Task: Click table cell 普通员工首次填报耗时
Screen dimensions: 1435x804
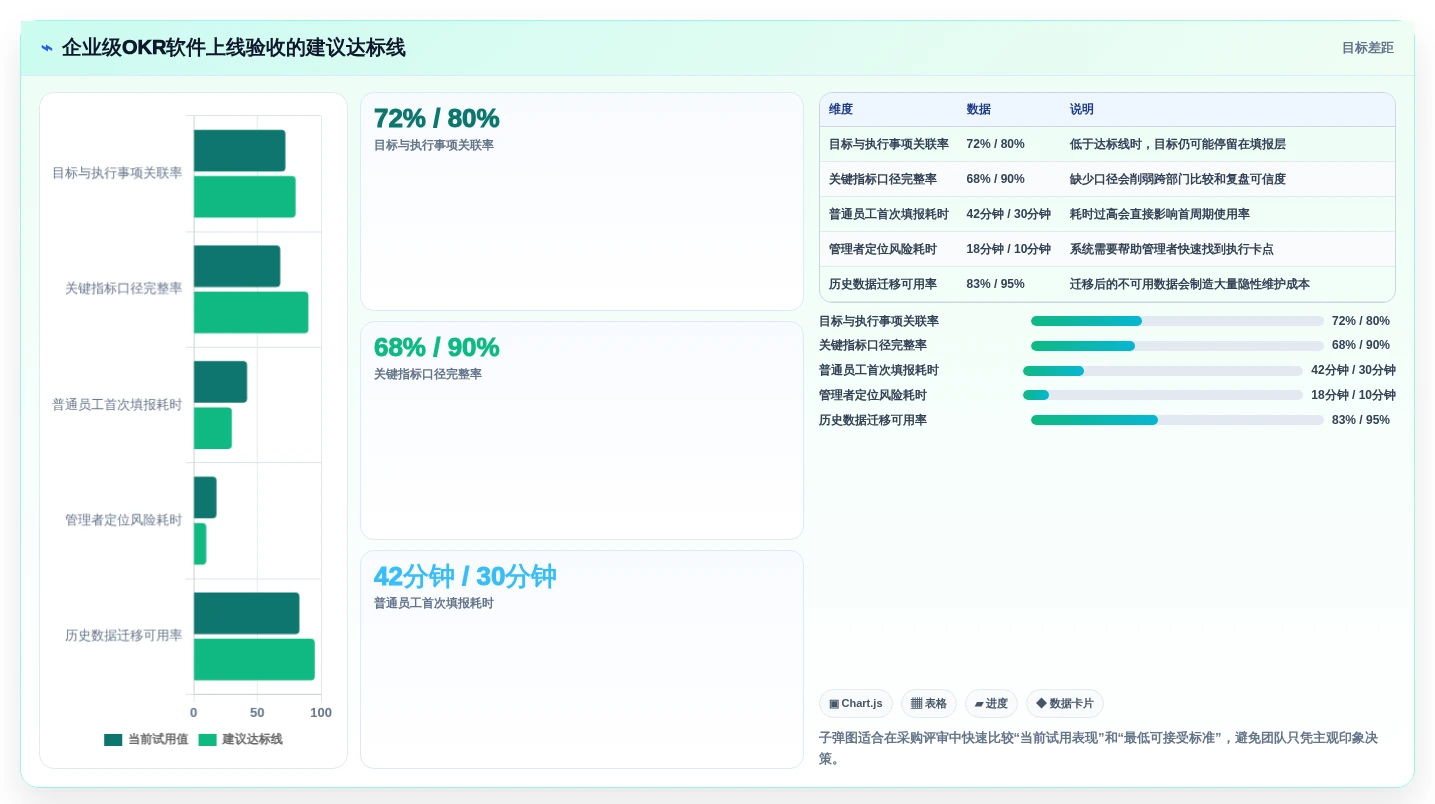Action: coord(889,214)
